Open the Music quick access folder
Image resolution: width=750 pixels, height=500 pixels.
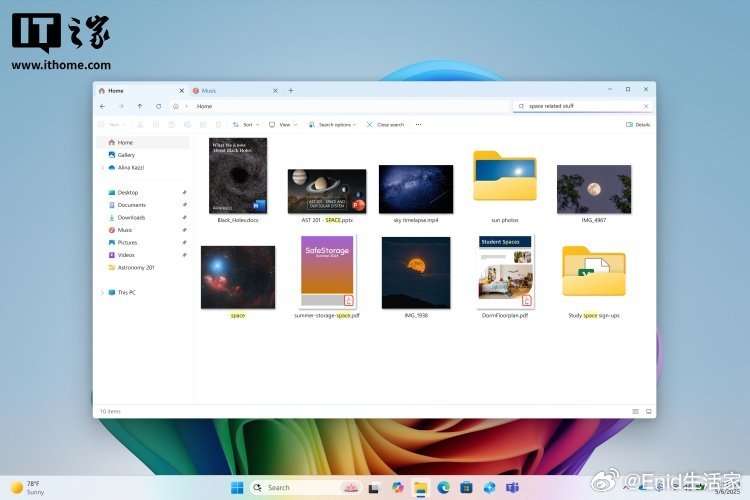[x=143, y=230]
